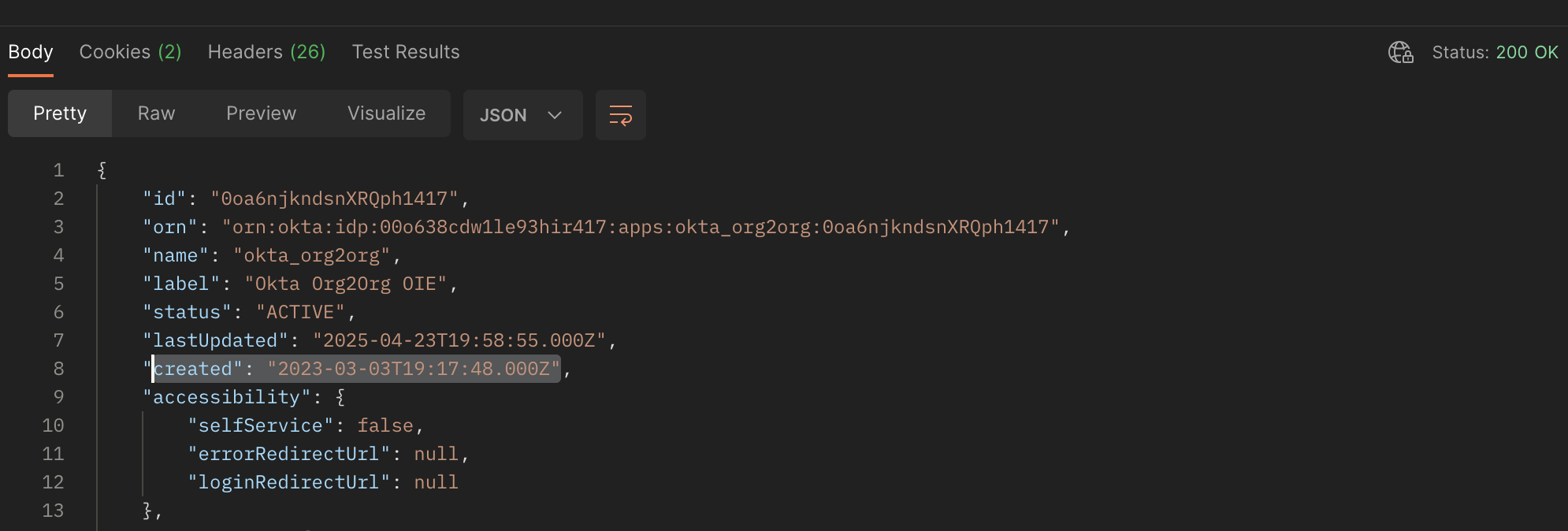
Task: Click the Okta Org2Org OIE label value
Action: click(x=349, y=283)
